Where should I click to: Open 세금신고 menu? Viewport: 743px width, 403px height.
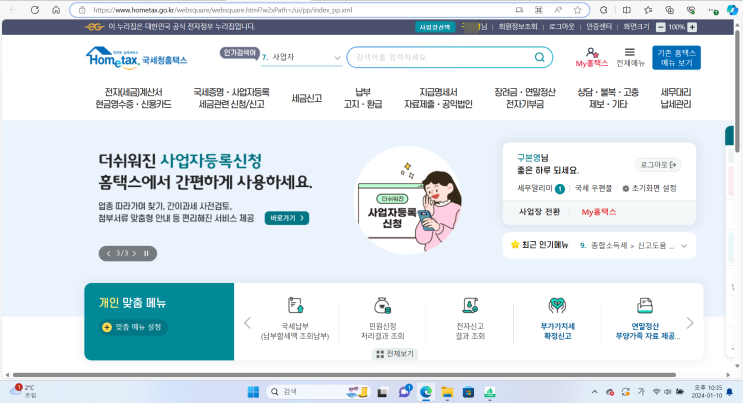click(x=307, y=98)
